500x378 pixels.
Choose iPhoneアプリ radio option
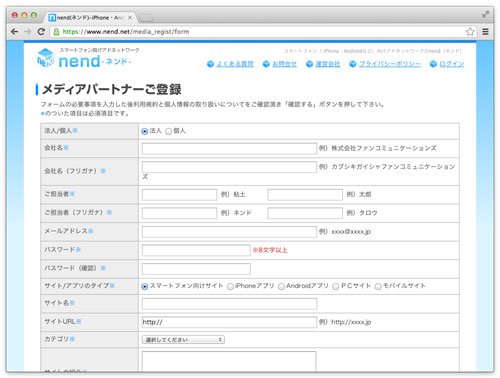(230, 286)
